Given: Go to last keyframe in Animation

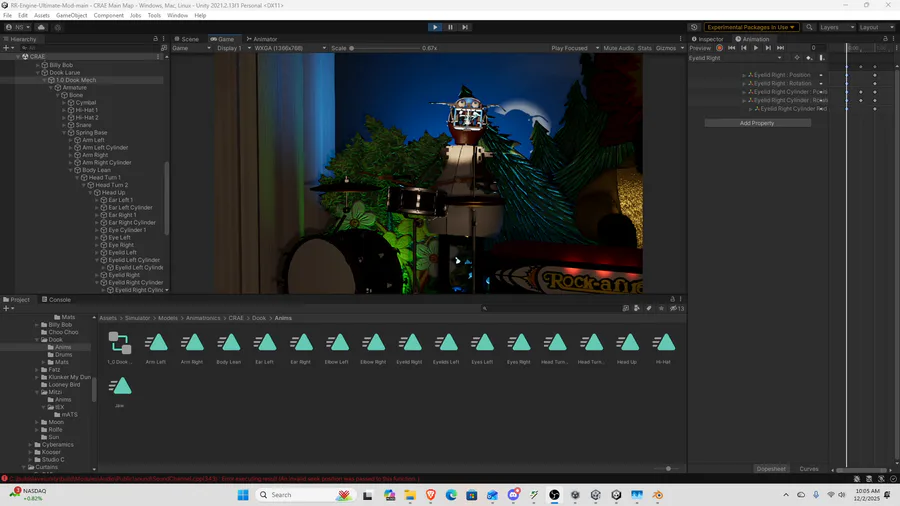Looking at the screenshot, I should (781, 48).
